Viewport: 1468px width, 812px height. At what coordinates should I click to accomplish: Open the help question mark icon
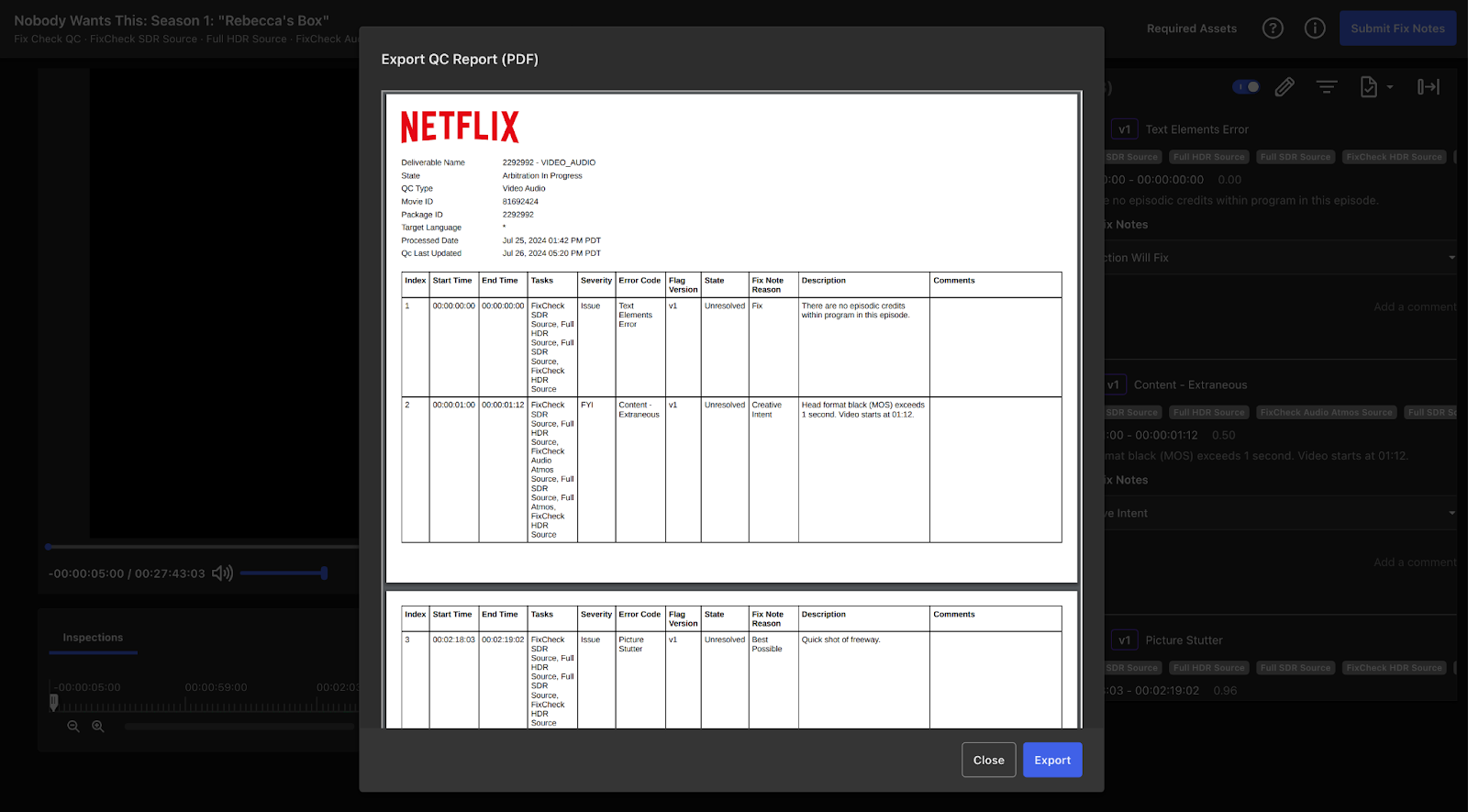(1273, 28)
